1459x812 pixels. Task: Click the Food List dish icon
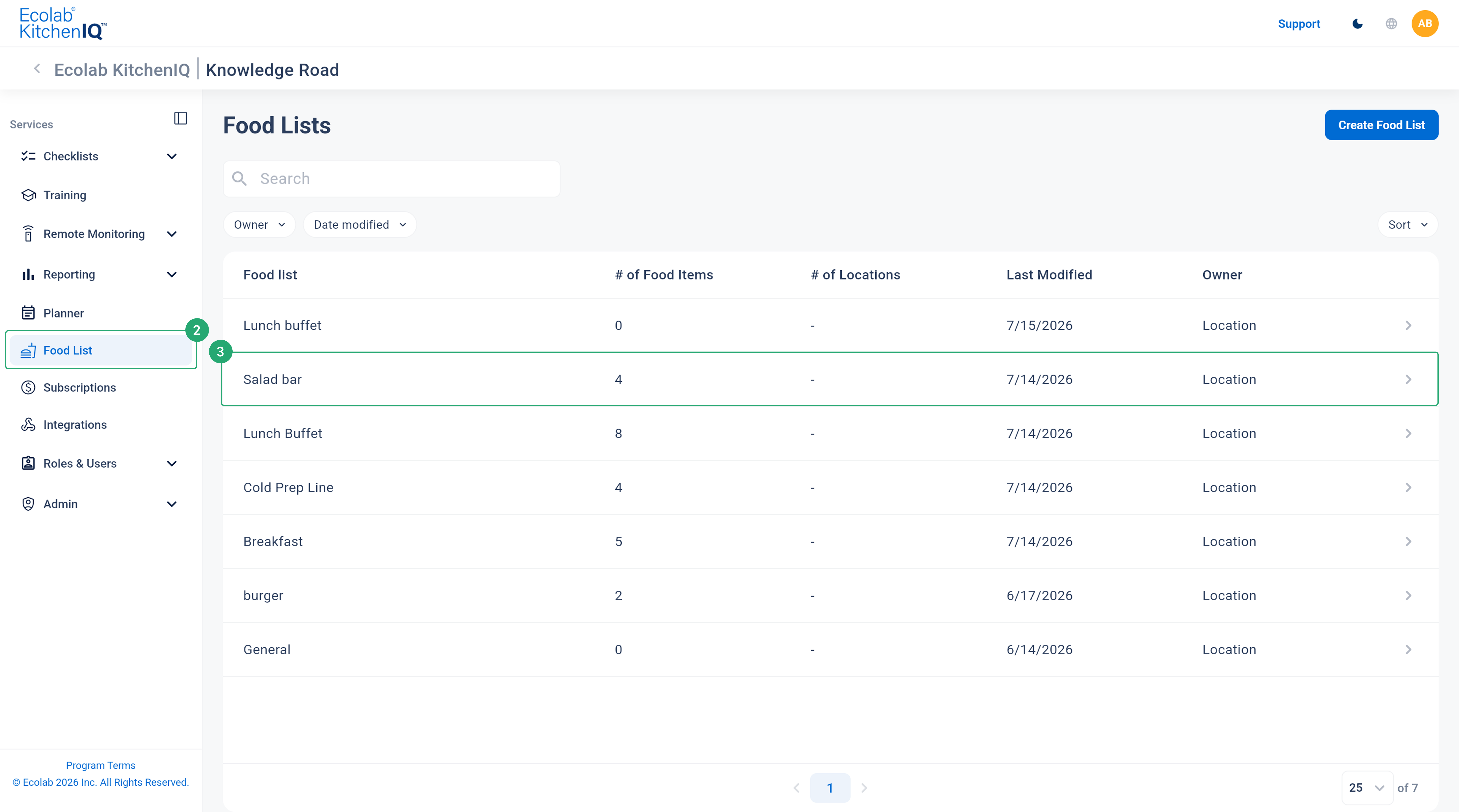pos(28,351)
